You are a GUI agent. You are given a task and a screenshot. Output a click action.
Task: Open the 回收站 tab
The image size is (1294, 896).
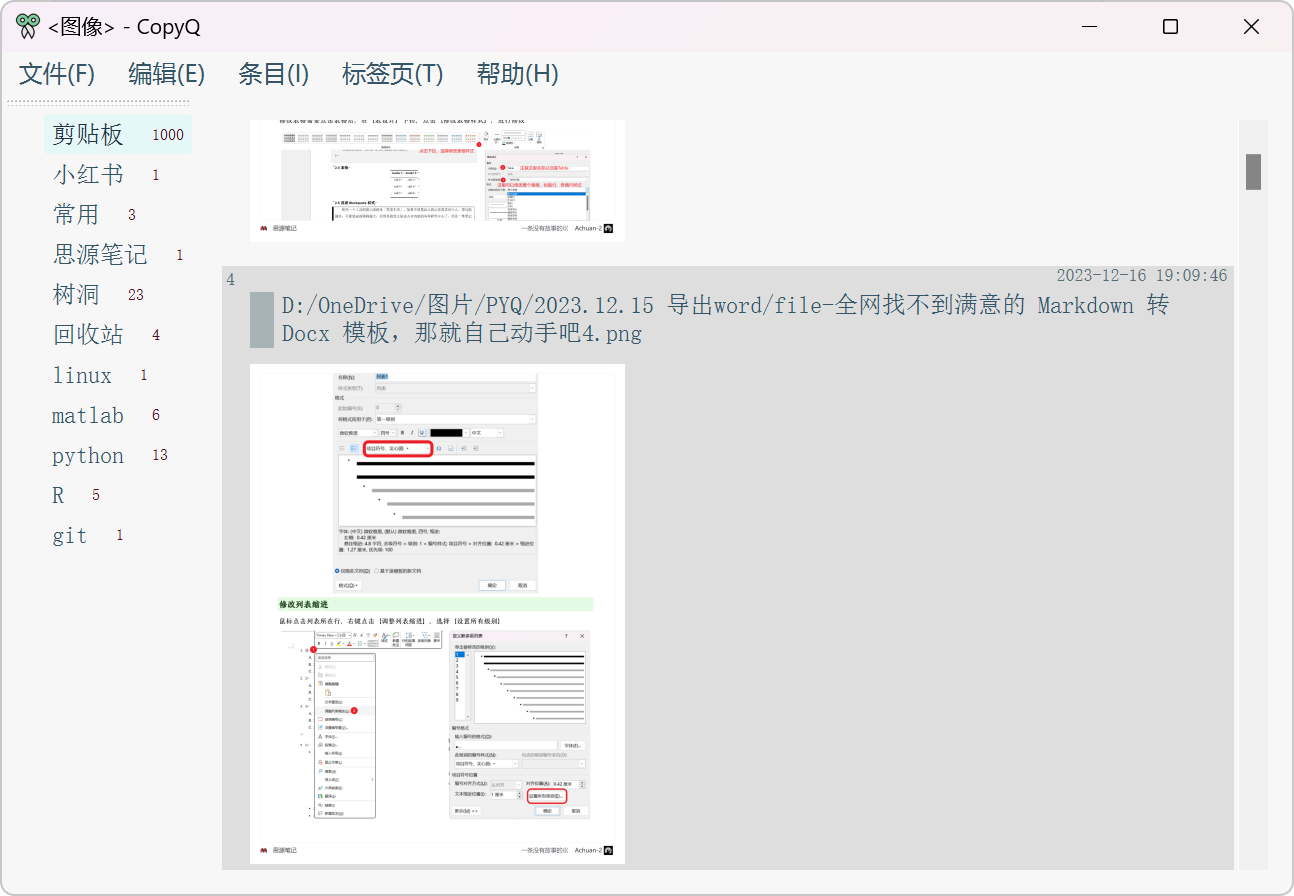pos(87,334)
